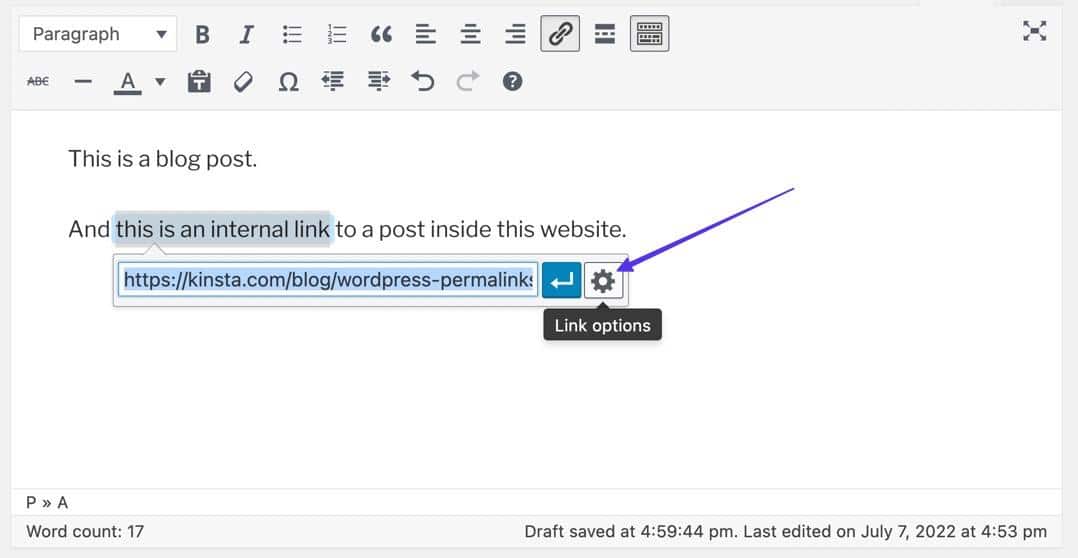Expand the text color picker arrow
The height and width of the screenshot is (558, 1078).
pyautogui.click(x=160, y=82)
